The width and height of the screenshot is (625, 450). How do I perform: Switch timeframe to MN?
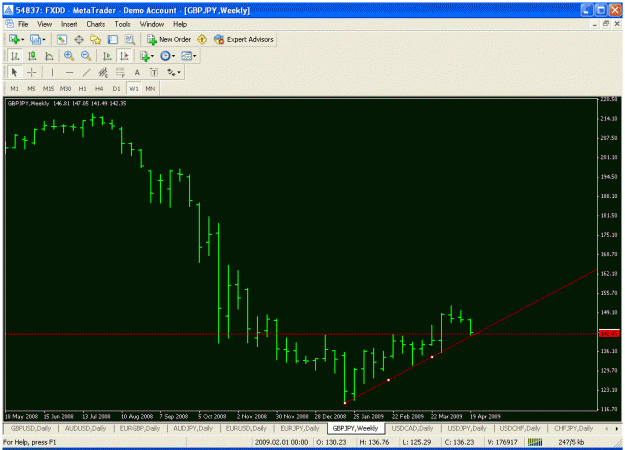pos(150,88)
